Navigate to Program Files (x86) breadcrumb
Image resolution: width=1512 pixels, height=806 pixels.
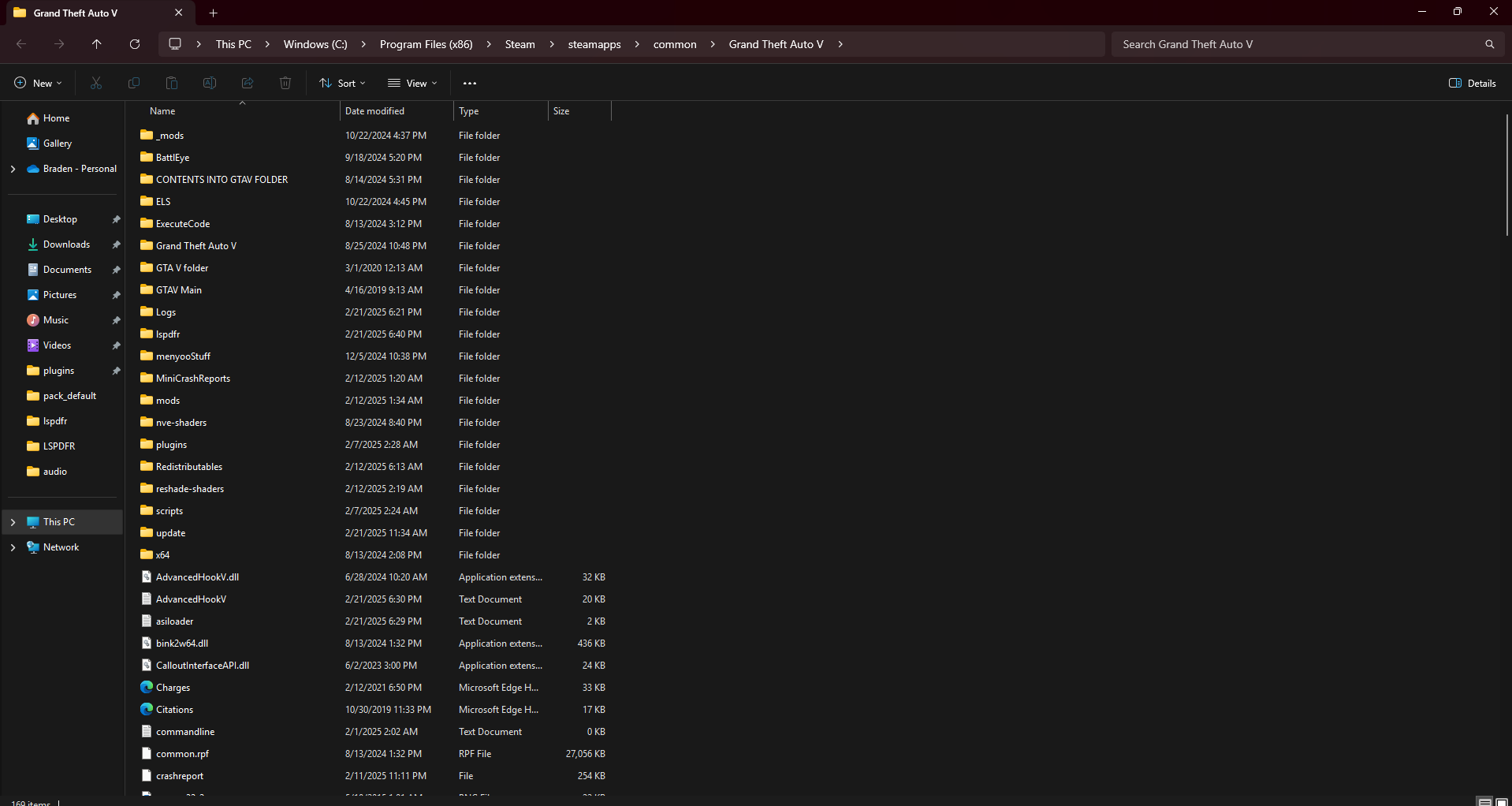coord(426,44)
